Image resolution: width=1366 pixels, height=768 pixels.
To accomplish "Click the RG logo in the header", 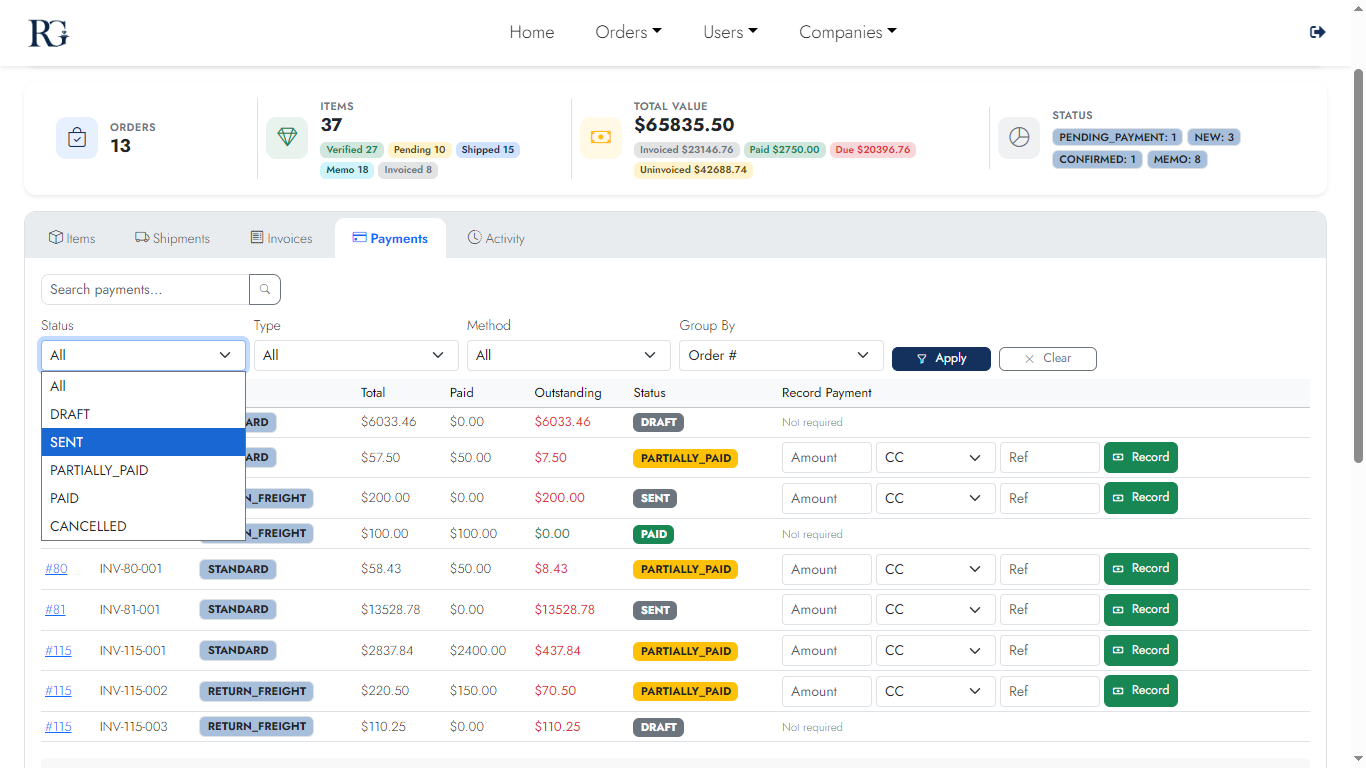I will pos(47,32).
